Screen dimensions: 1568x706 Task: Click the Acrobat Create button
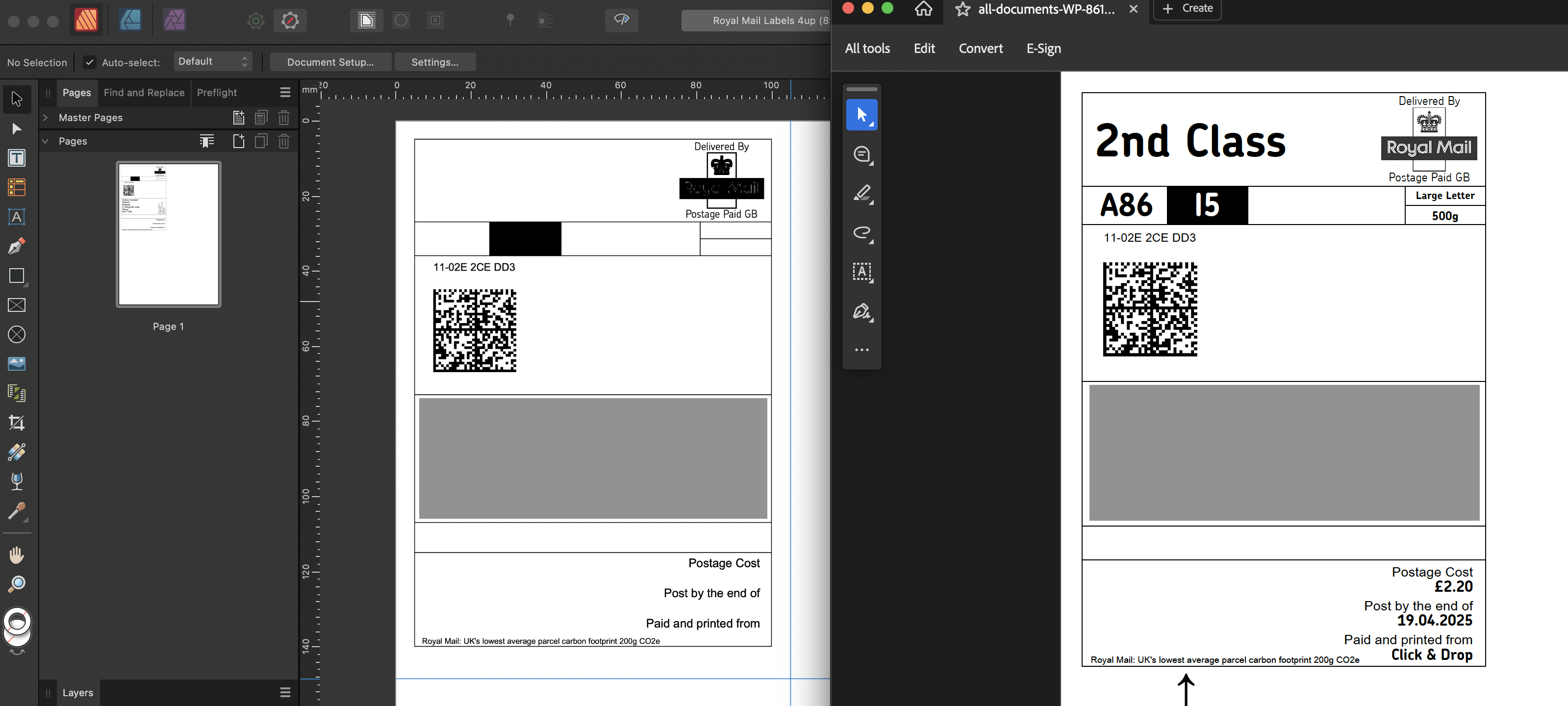[1187, 8]
